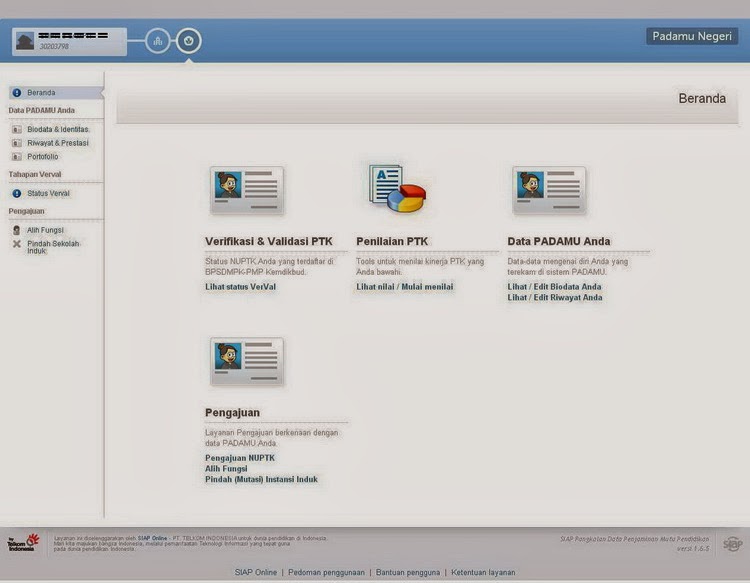The image size is (750, 583).
Task: Open Pindah (Mutasi) Instansi Induk link
Action: (261, 479)
